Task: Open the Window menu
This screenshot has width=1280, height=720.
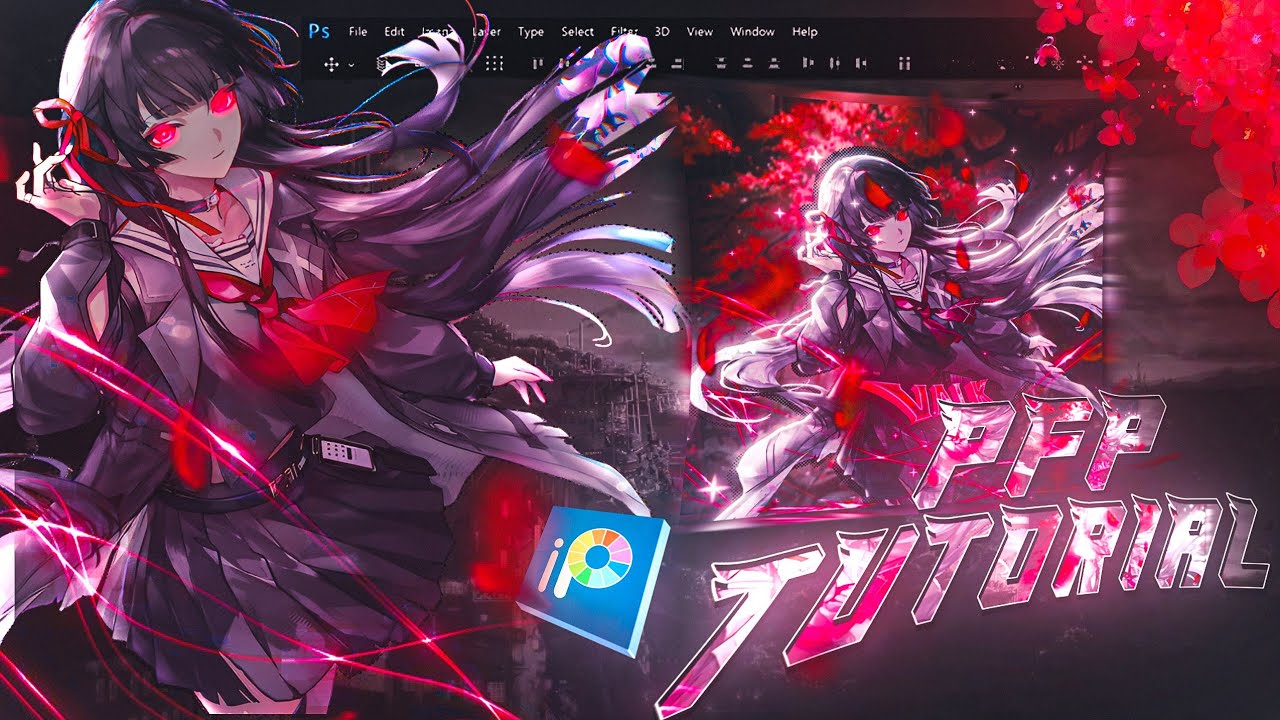Action: pos(752,32)
